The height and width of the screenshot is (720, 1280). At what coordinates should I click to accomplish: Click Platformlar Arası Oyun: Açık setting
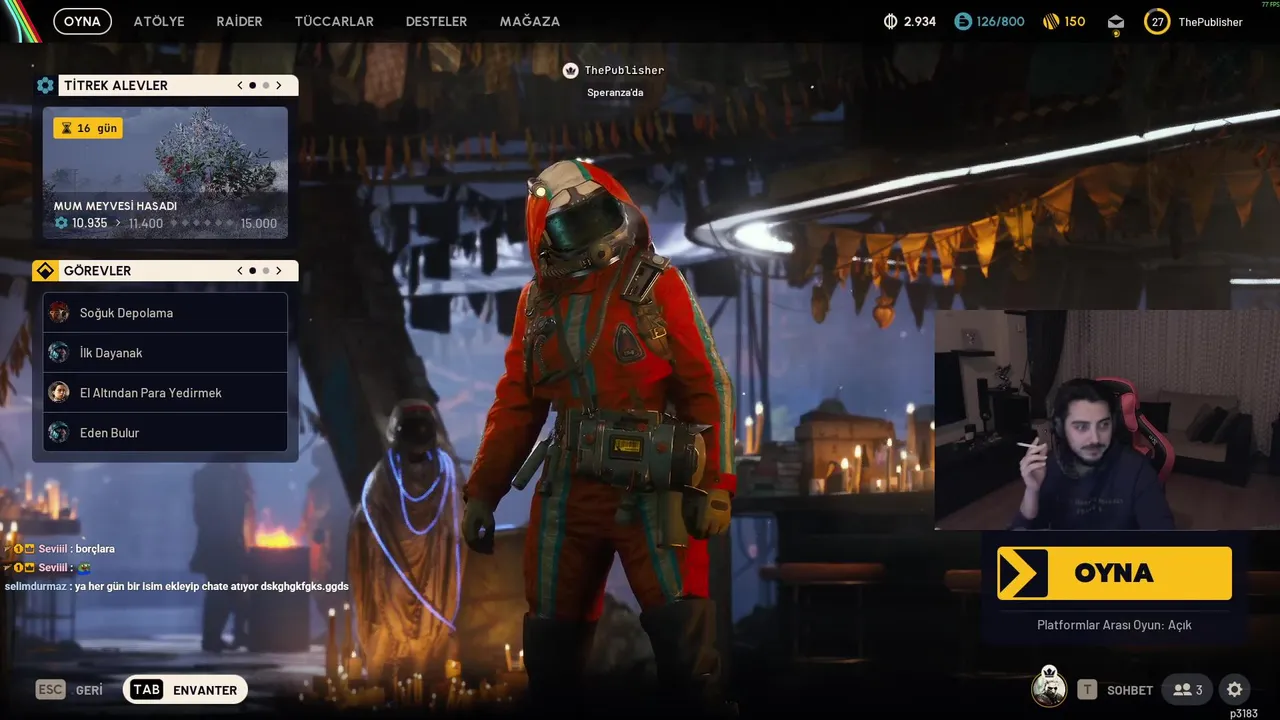tap(1114, 625)
